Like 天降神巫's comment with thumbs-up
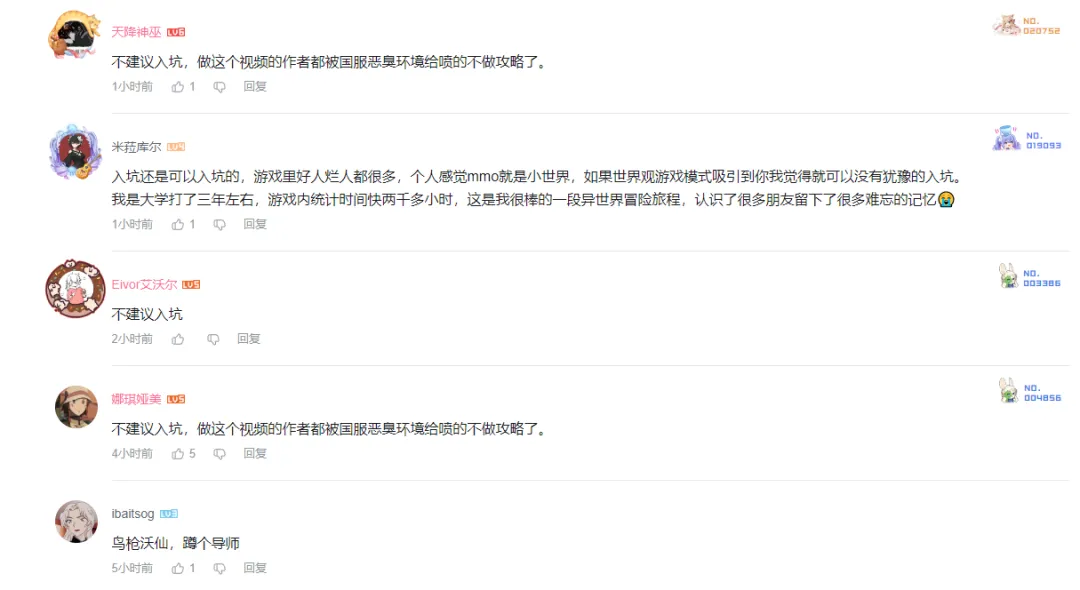Image resolution: width=1080 pixels, height=590 pixels. [x=178, y=87]
